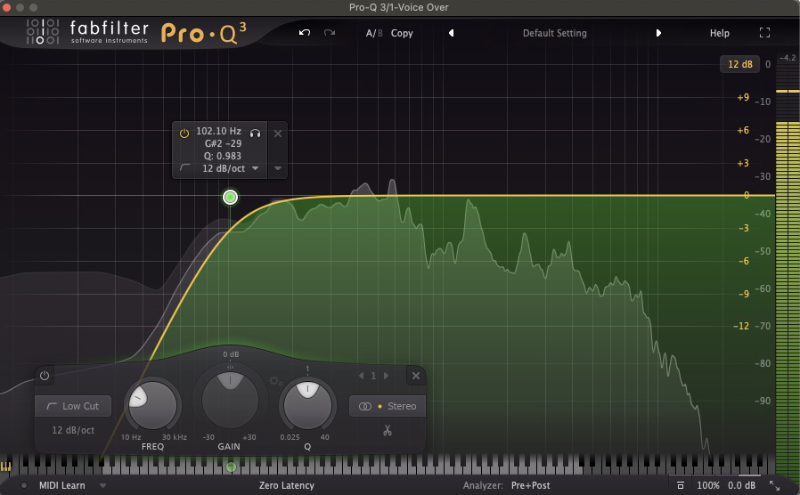The width and height of the screenshot is (800, 495).
Task: Click the Stereo placement button
Action: point(388,406)
